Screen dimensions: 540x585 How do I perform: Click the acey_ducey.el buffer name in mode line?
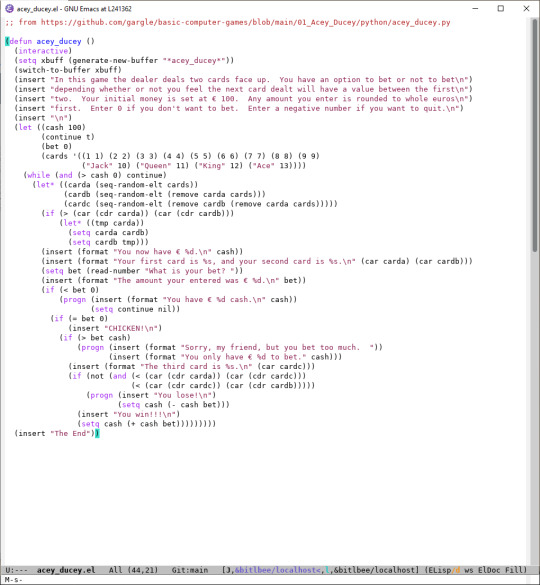tap(66, 570)
